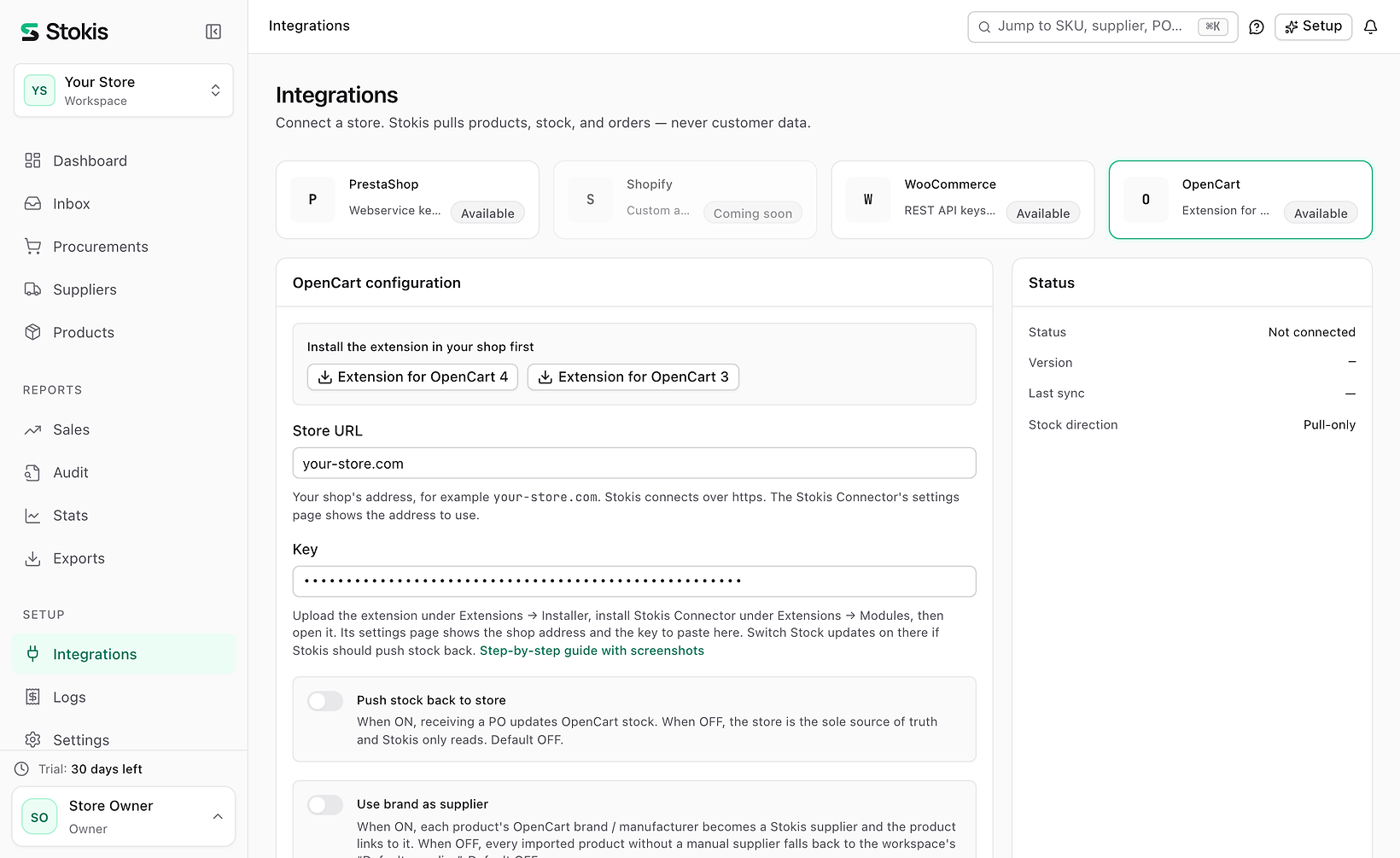
Task: Open the Exports report page
Action: click(x=124, y=558)
